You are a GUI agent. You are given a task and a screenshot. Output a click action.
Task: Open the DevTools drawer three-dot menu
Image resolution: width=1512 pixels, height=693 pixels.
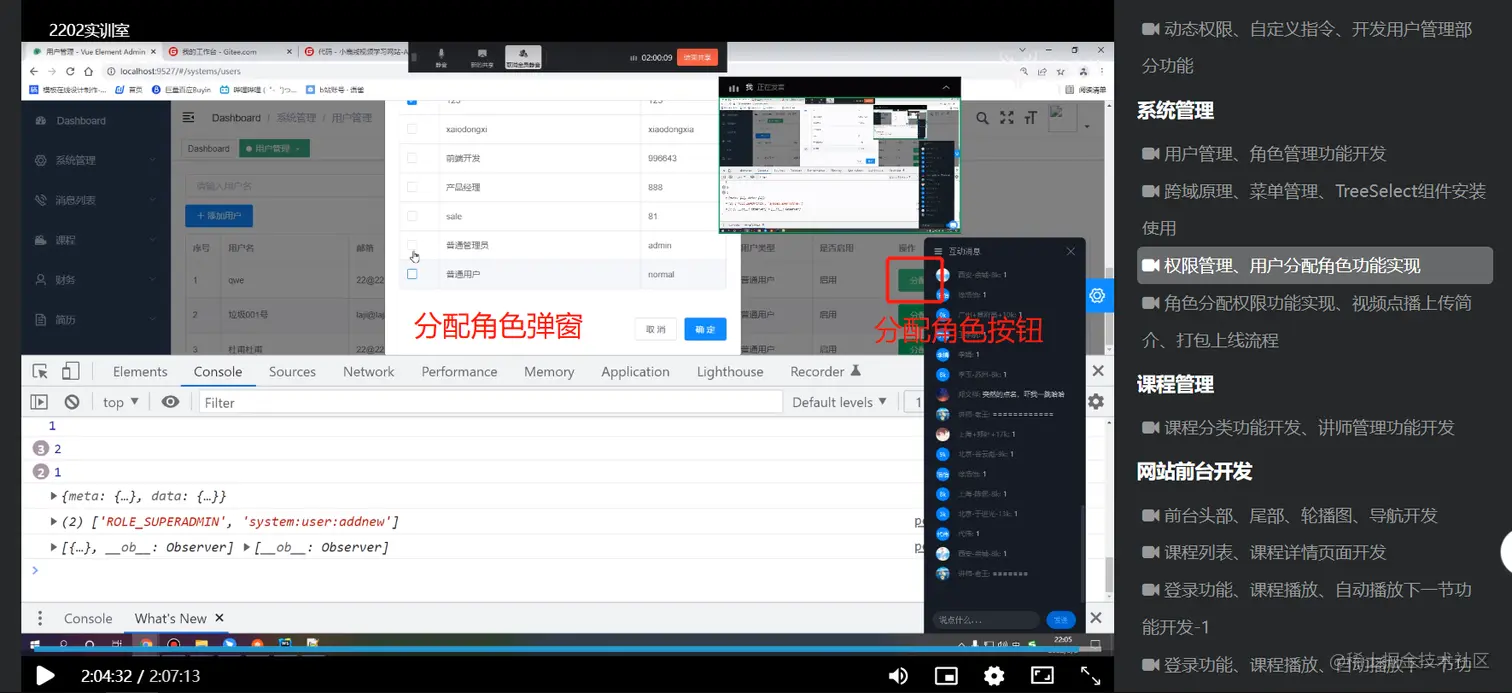click(40, 618)
